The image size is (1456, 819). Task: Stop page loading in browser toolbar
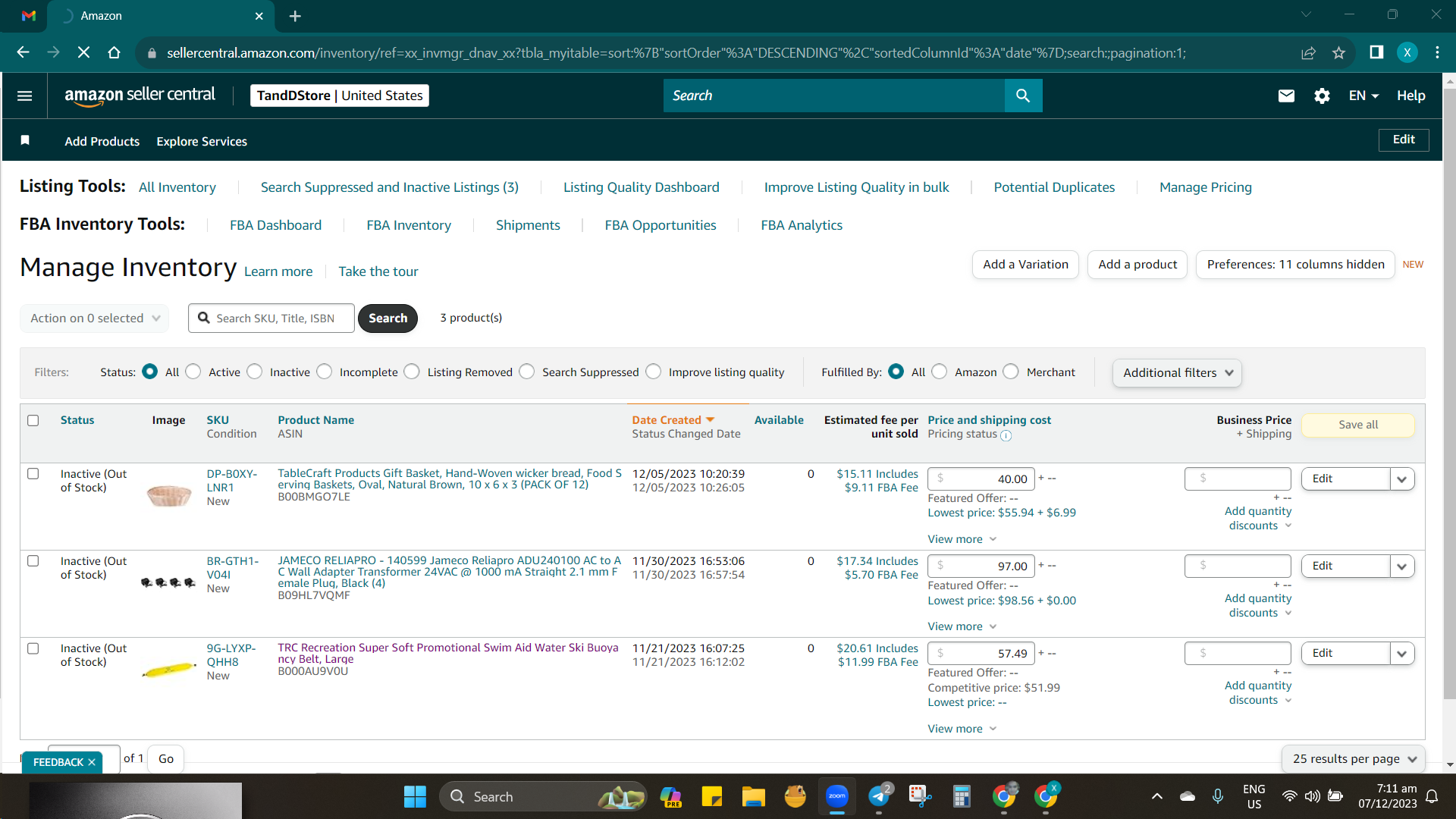[x=83, y=52]
